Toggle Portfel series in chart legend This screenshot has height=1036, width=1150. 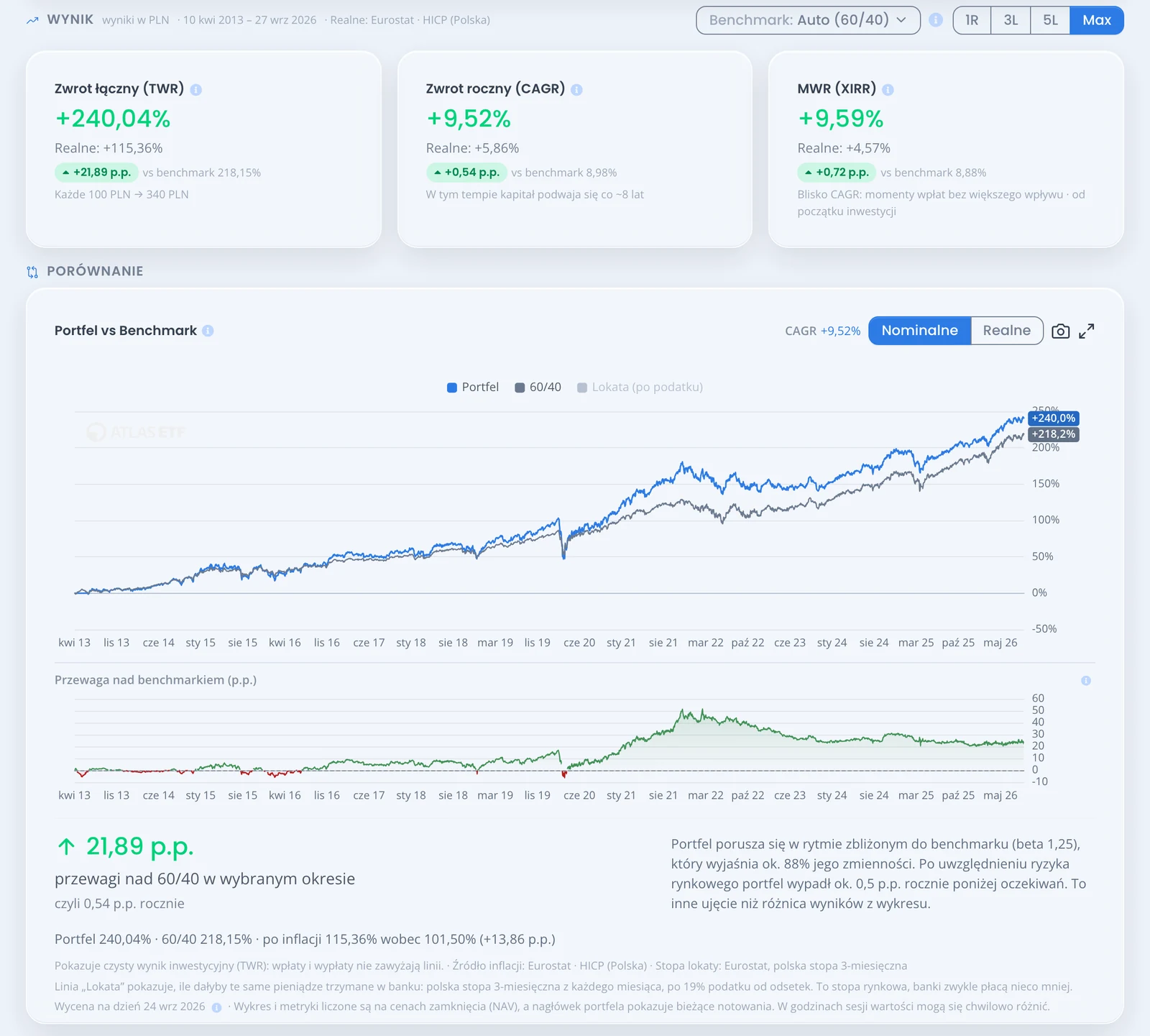tap(472, 388)
